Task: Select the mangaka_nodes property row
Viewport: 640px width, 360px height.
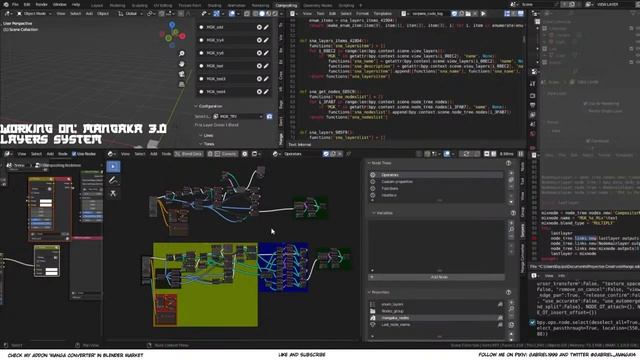Action: [436, 318]
